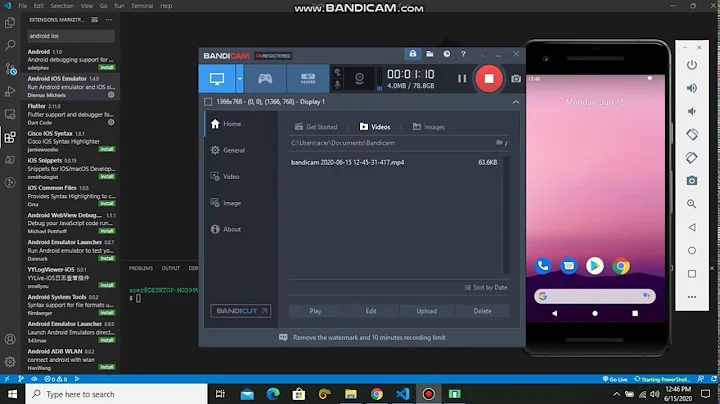This screenshot has height=404, width=720.
Task: Click emulator toolbar Back triangle
Action: [692, 227]
